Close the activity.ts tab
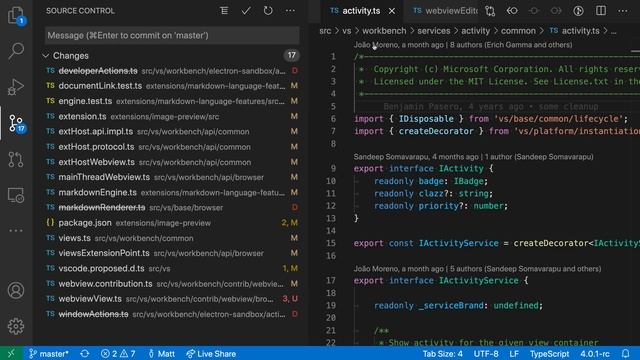This screenshot has width=640, height=360. point(392,11)
